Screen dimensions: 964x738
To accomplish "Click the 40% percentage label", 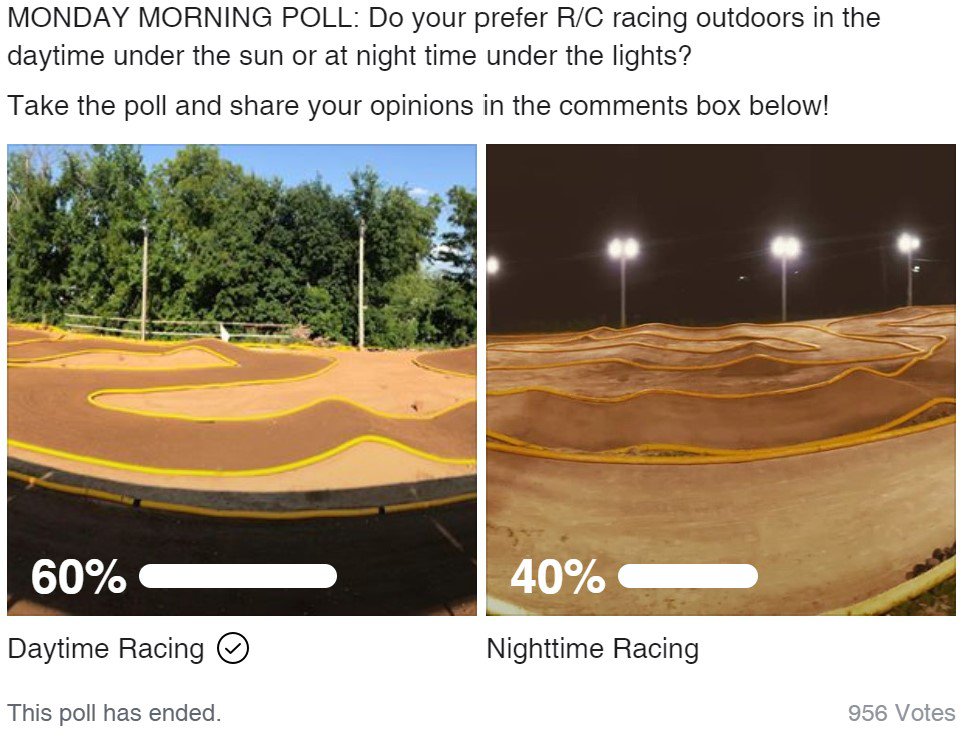I will point(557,577).
